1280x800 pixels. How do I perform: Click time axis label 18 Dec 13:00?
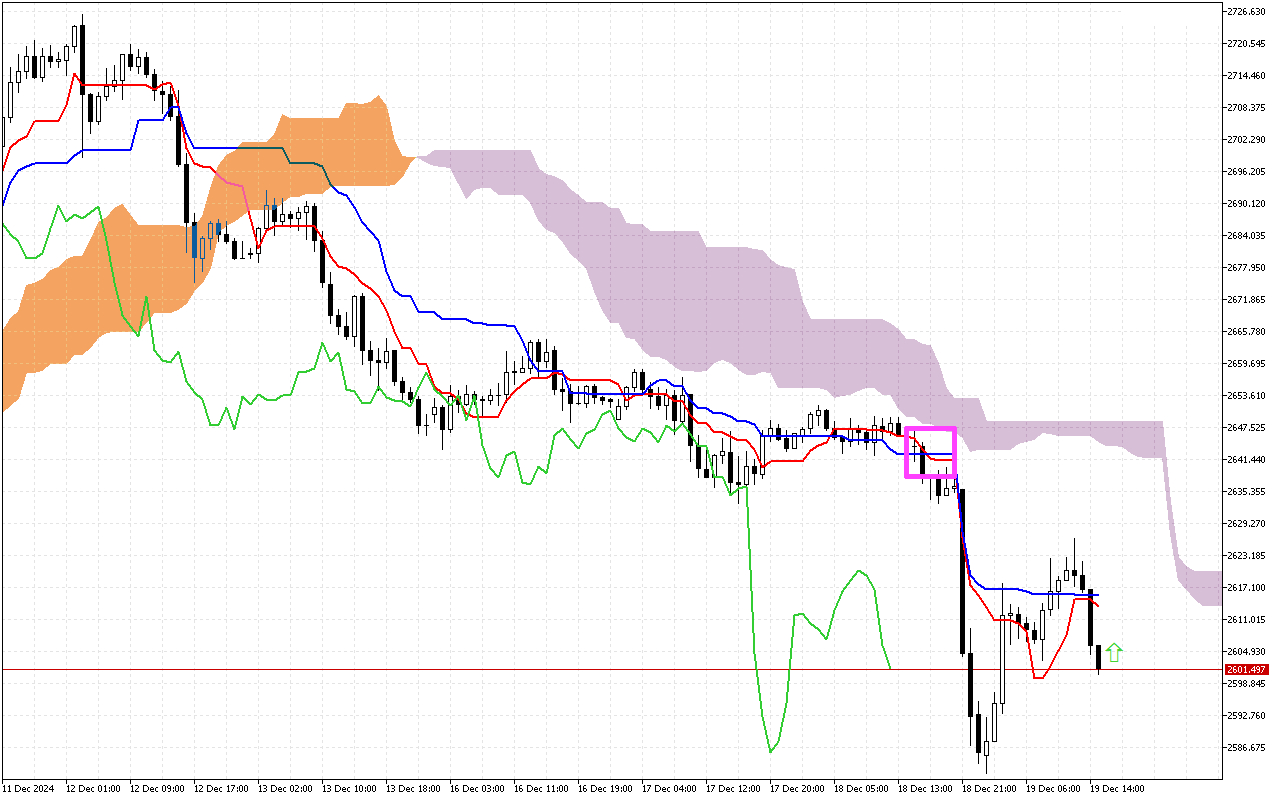(x=925, y=789)
